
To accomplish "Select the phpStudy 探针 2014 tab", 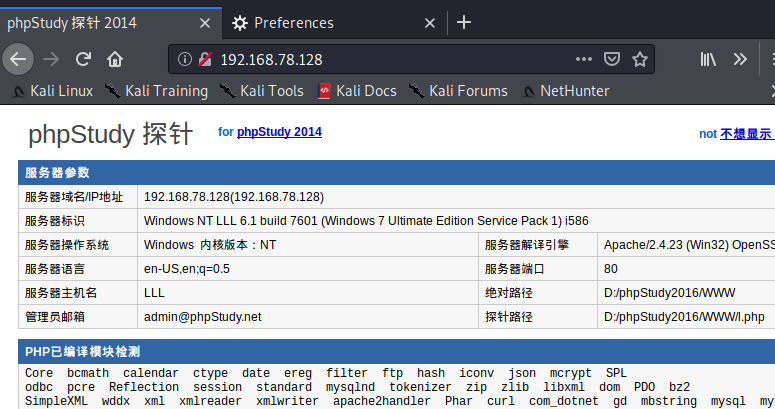I will point(111,23).
